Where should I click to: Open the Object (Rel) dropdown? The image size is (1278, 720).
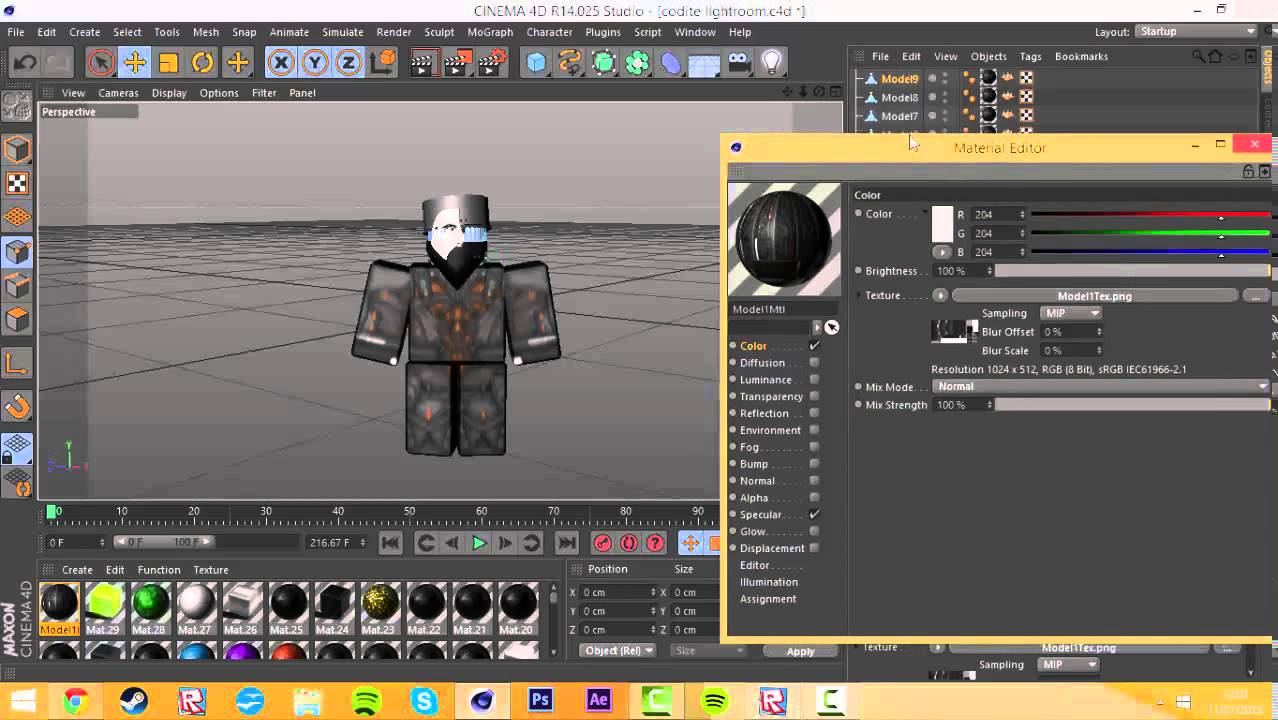coord(618,651)
